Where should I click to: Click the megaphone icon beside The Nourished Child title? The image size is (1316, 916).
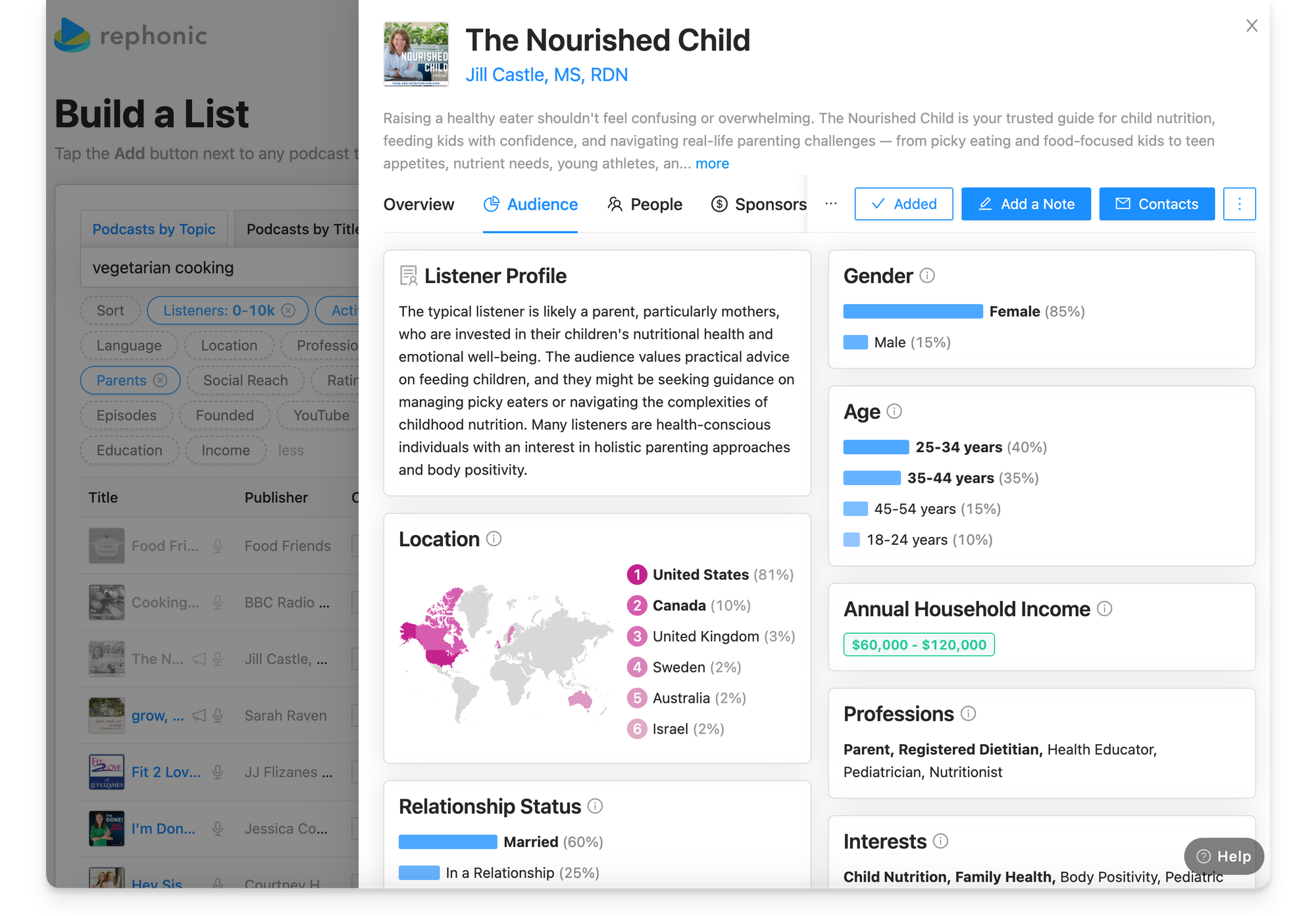click(x=200, y=658)
